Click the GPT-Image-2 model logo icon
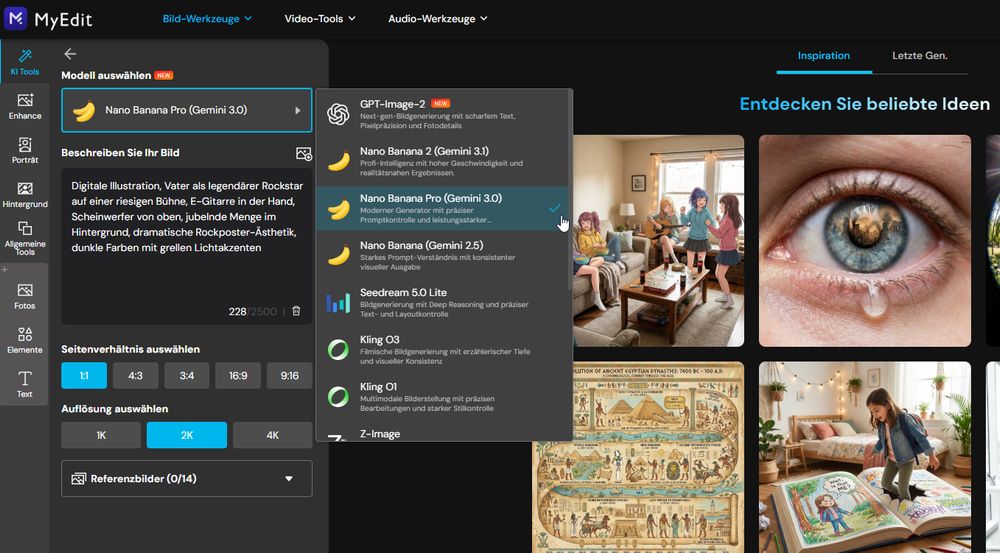The width and height of the screenshot is (1000, 553). (x=338, y=115)
